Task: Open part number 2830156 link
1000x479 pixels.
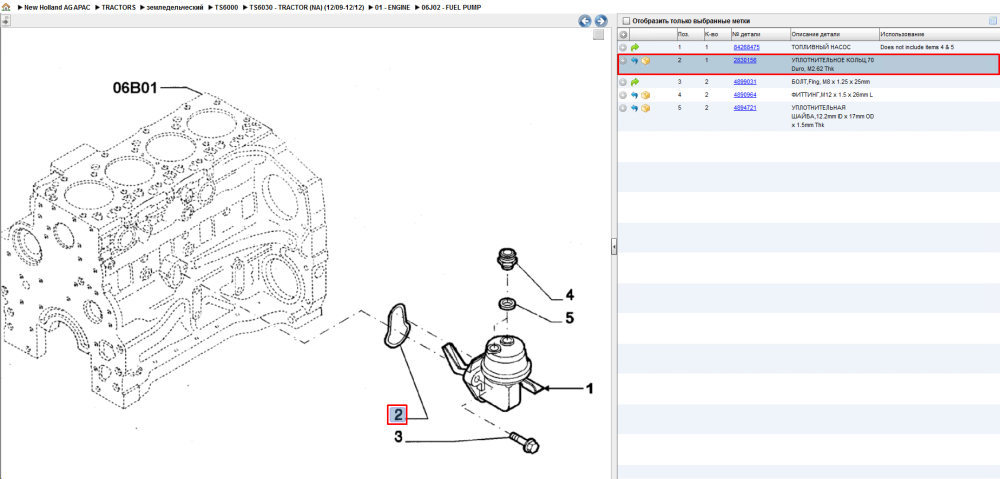Action: pyautogui.click(x=745, y=60)
